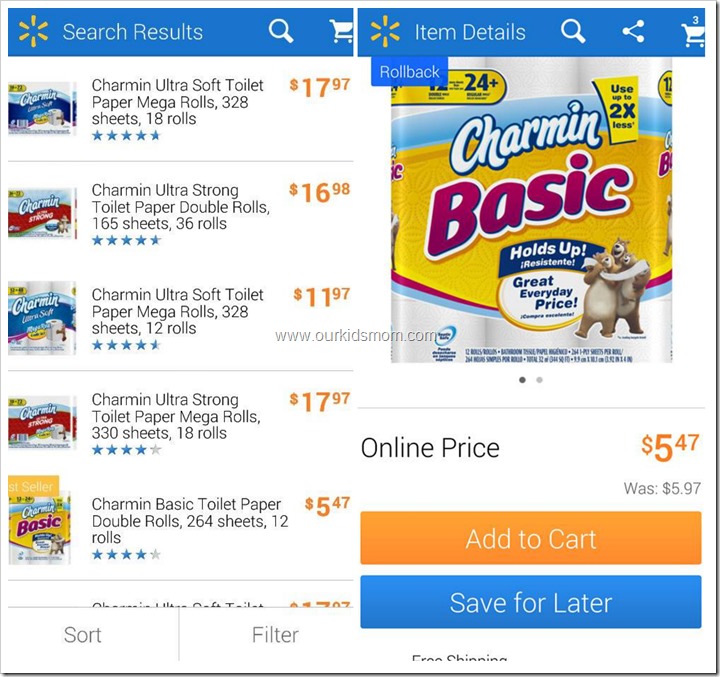Open search from Item Details header
The image size is (720, 677).
click(x=573, y=31)
